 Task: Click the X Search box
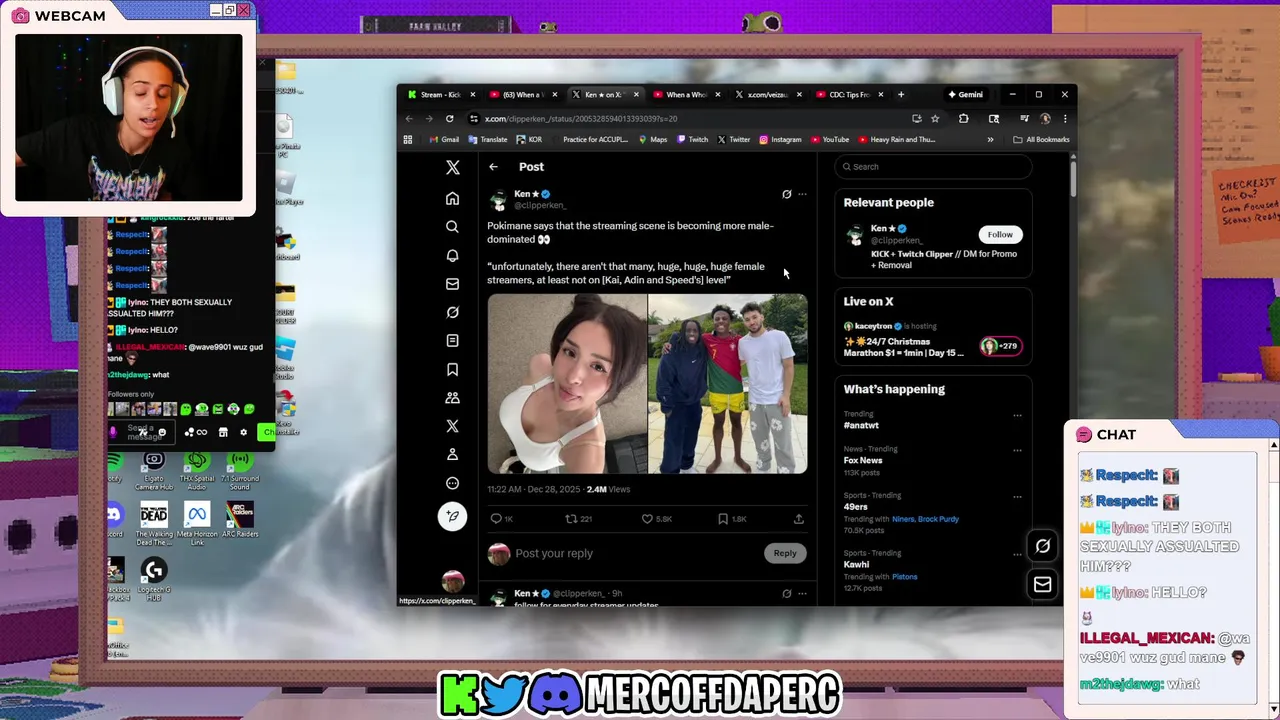tap(933, 167)
